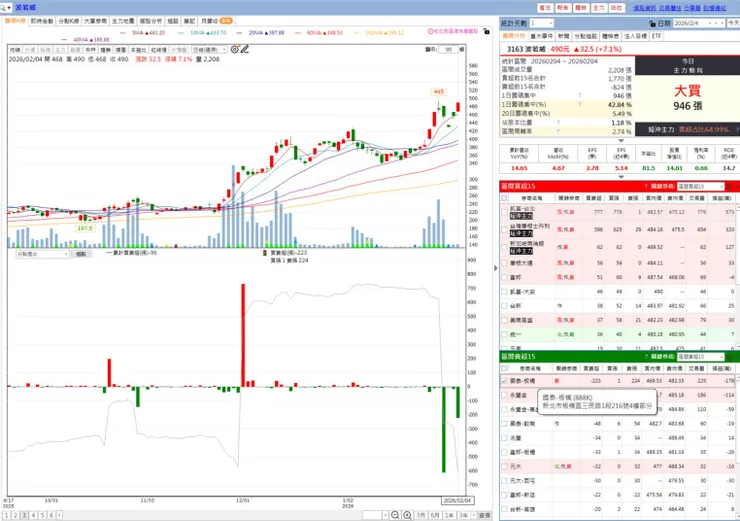Screen dimensions: 740x521
Task: Click the 100MA legend color line
Action: (356, 33)
